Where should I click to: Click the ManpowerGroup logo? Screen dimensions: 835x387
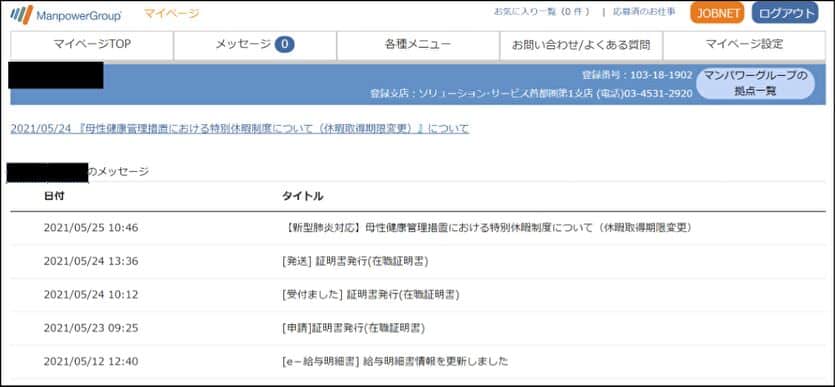[66, 15]
